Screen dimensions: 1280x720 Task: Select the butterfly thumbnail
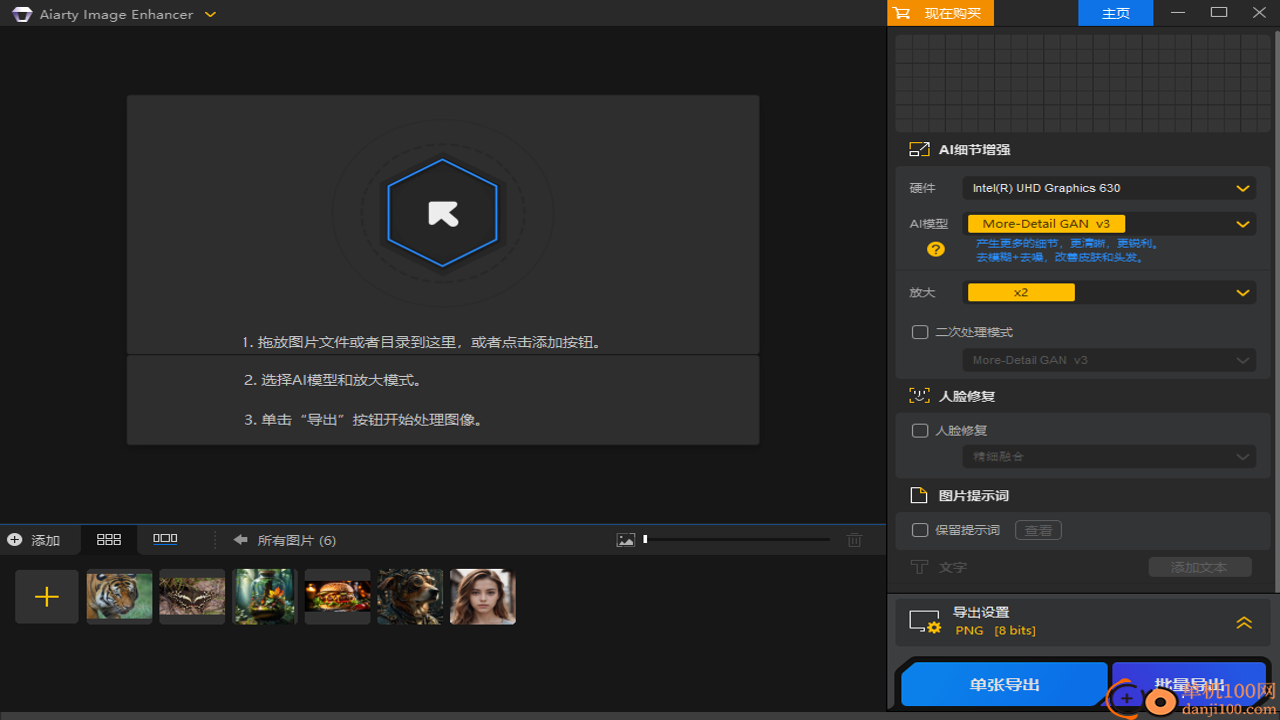pos(192,597)
